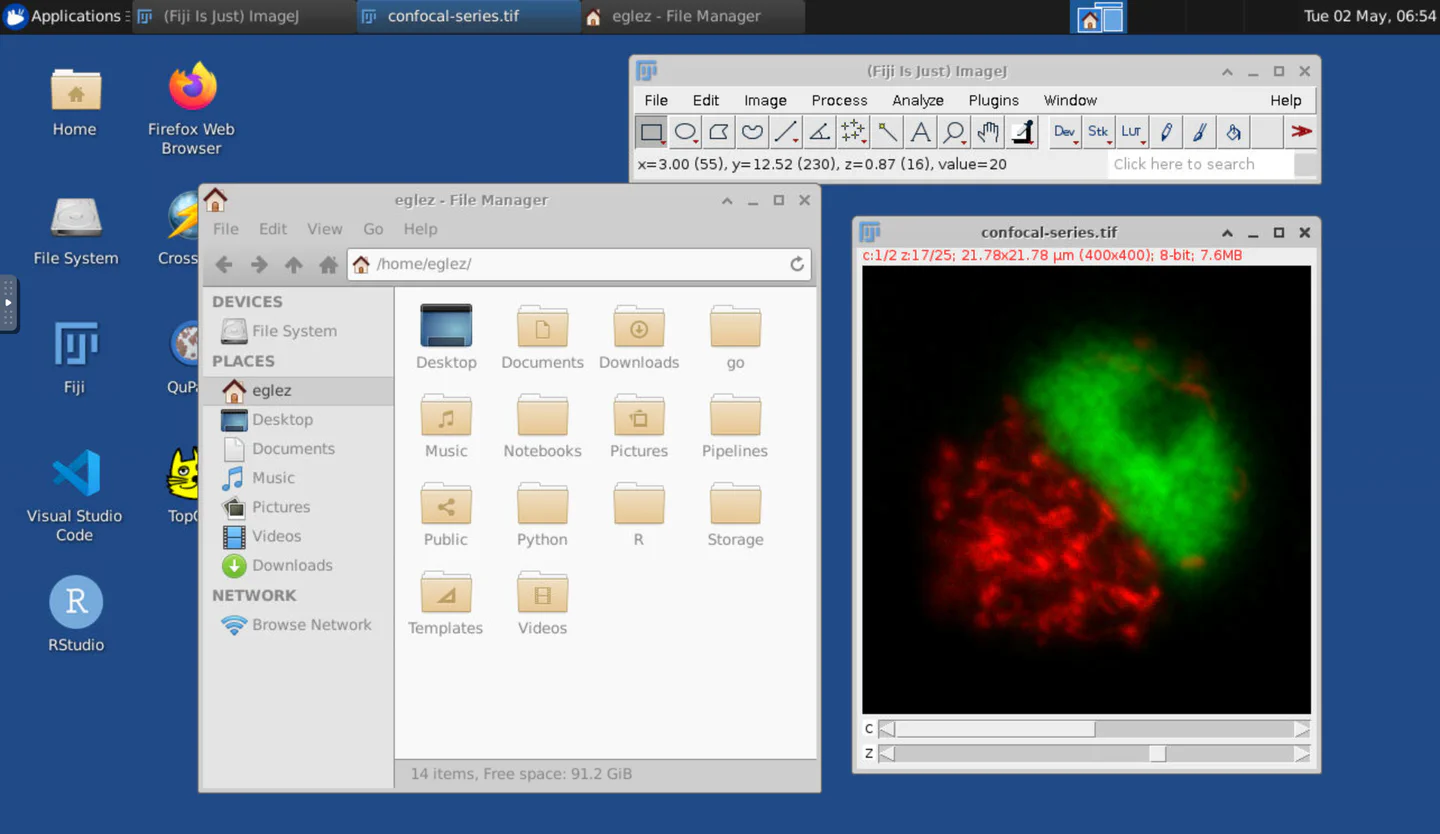Viewport: 1440px width, 834px height.
Task: Click the RStudio desktop icon
Action: (x=76, y=614)
